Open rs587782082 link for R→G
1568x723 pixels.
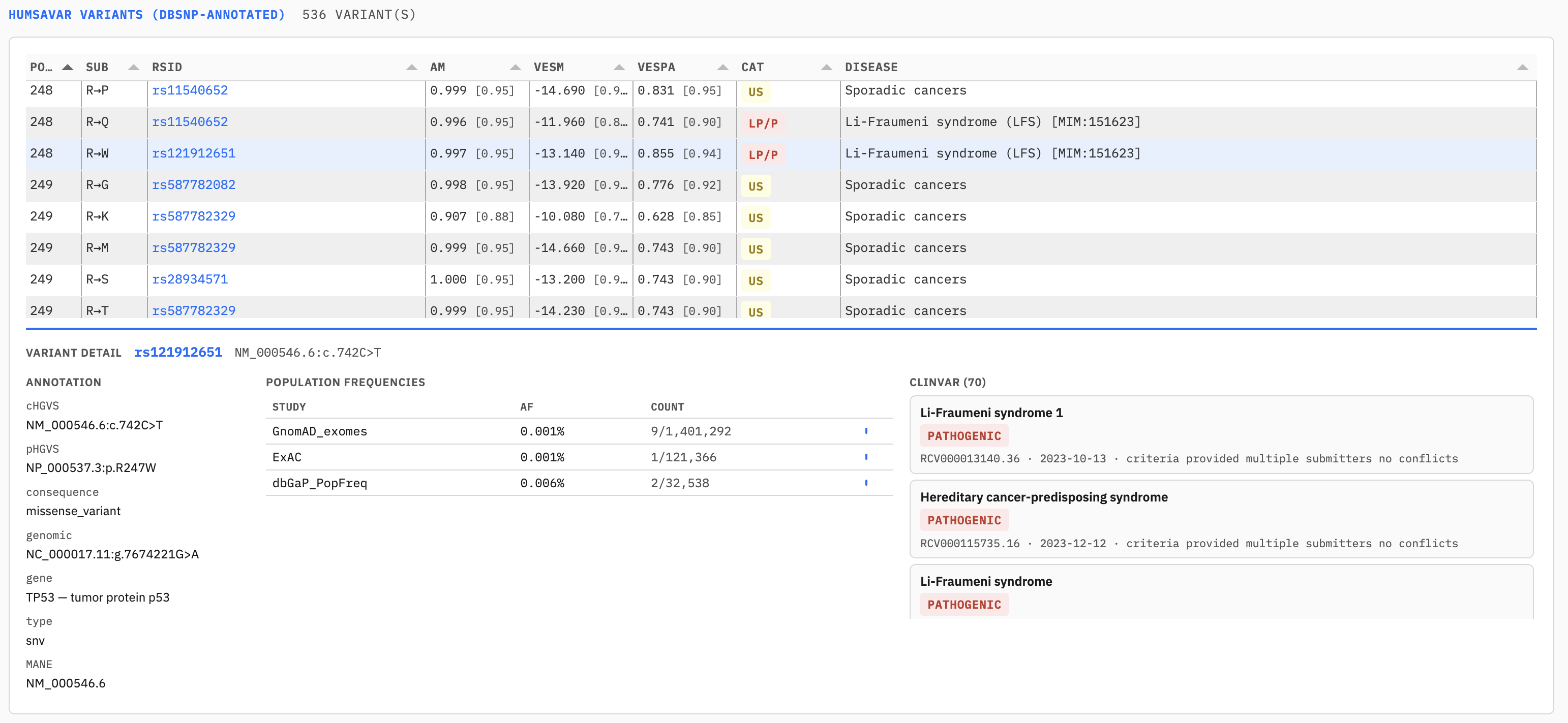click(194, 185)
